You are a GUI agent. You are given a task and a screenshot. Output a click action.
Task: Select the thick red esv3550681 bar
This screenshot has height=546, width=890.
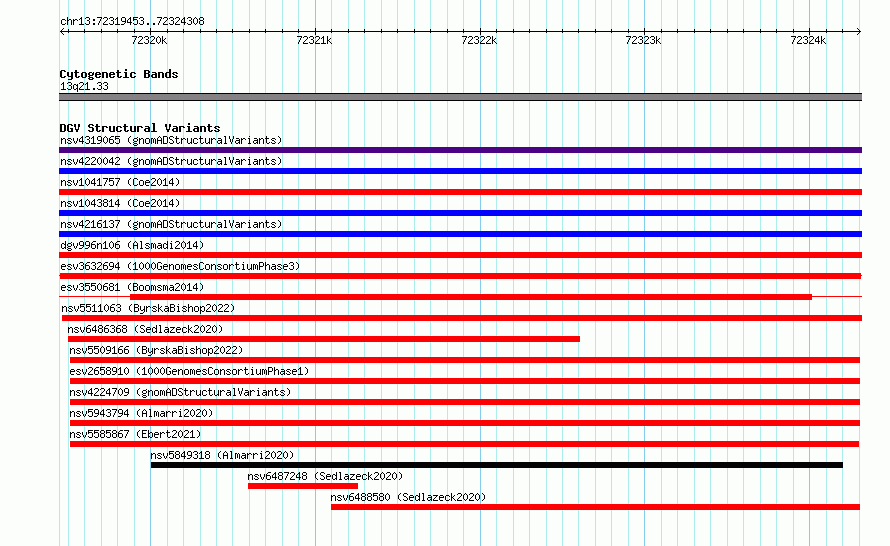(471, 297)
